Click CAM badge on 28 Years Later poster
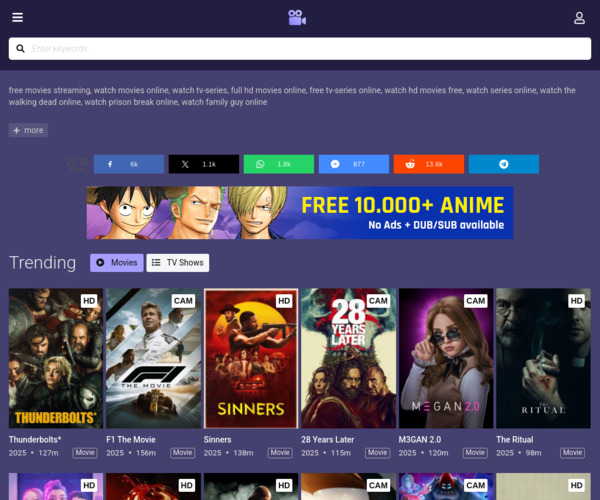Image resolution: width=600 pixels, height=500 pixels. coord(378,301)
